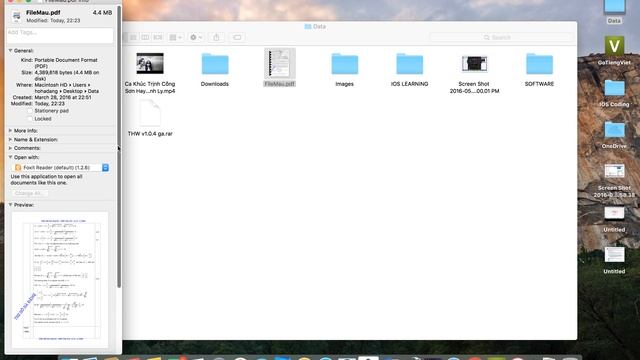The height and width of the screenshot is (360, 640).
Task: Click the upper Untitled file on desktop
Action: coord(614,213)
